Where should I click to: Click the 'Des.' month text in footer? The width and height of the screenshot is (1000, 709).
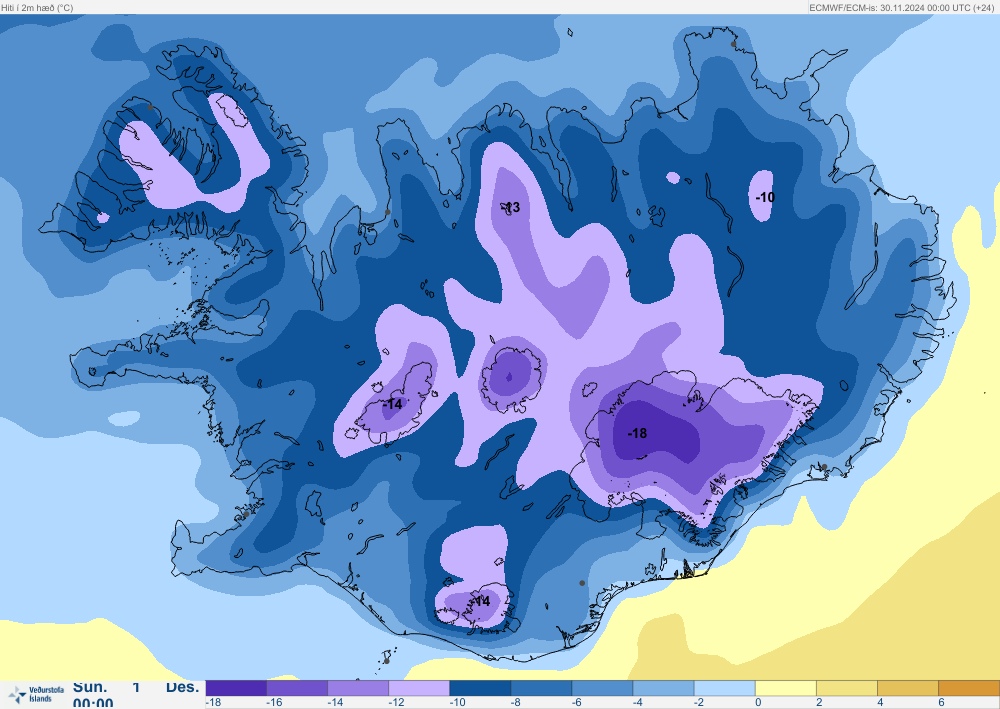coord(182,687)
